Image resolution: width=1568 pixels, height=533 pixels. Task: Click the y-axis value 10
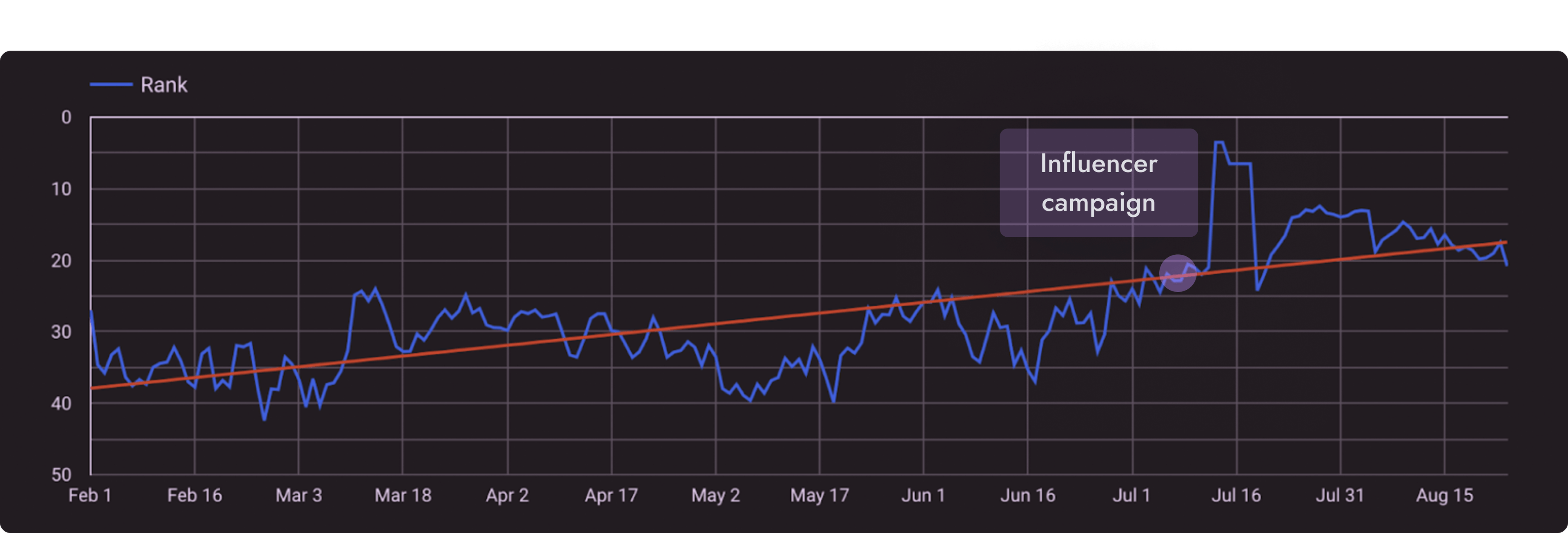62,189
